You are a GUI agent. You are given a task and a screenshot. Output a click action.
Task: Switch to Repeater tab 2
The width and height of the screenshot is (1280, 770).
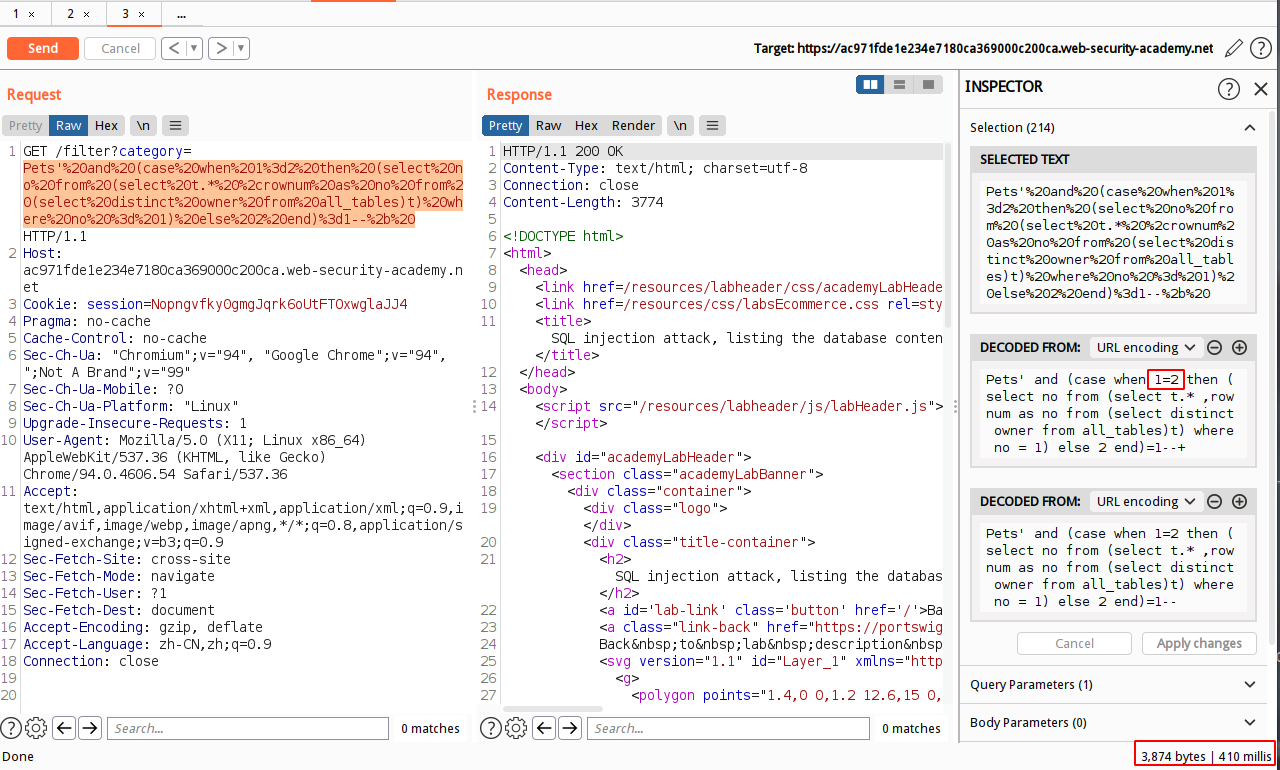click(x=71, y=14)
